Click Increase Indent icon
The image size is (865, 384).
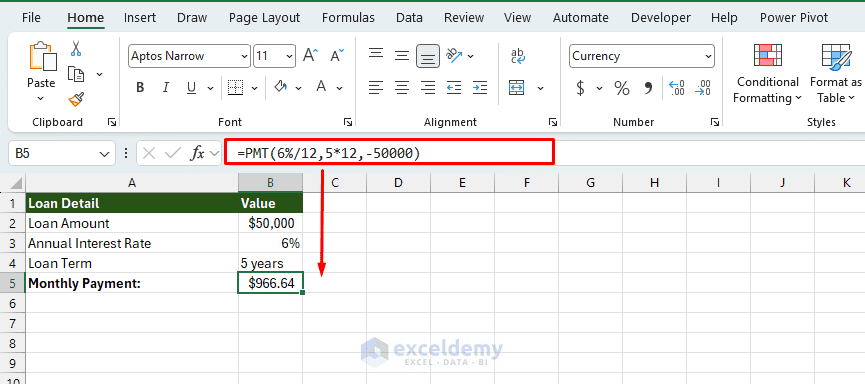[480, 87]
